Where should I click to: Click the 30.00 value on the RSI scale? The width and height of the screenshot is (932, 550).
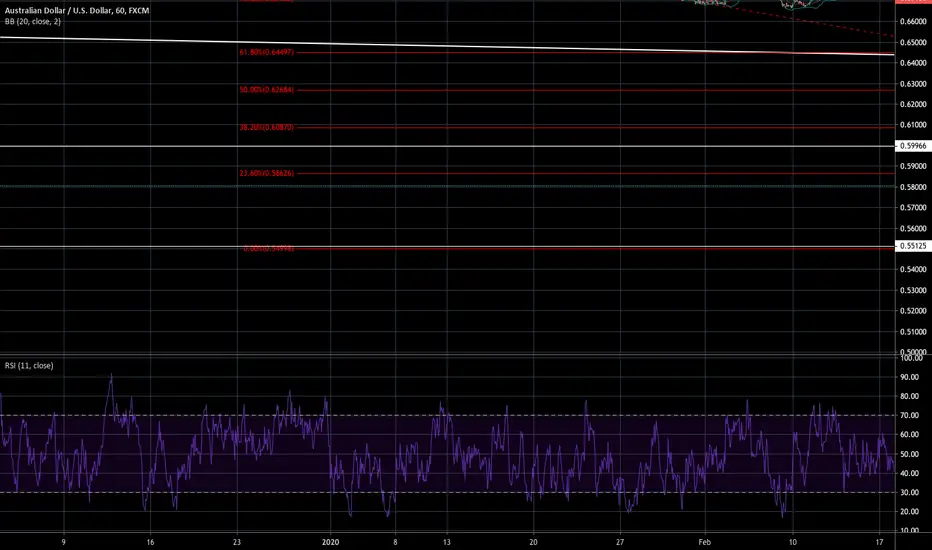pos(910,493)
